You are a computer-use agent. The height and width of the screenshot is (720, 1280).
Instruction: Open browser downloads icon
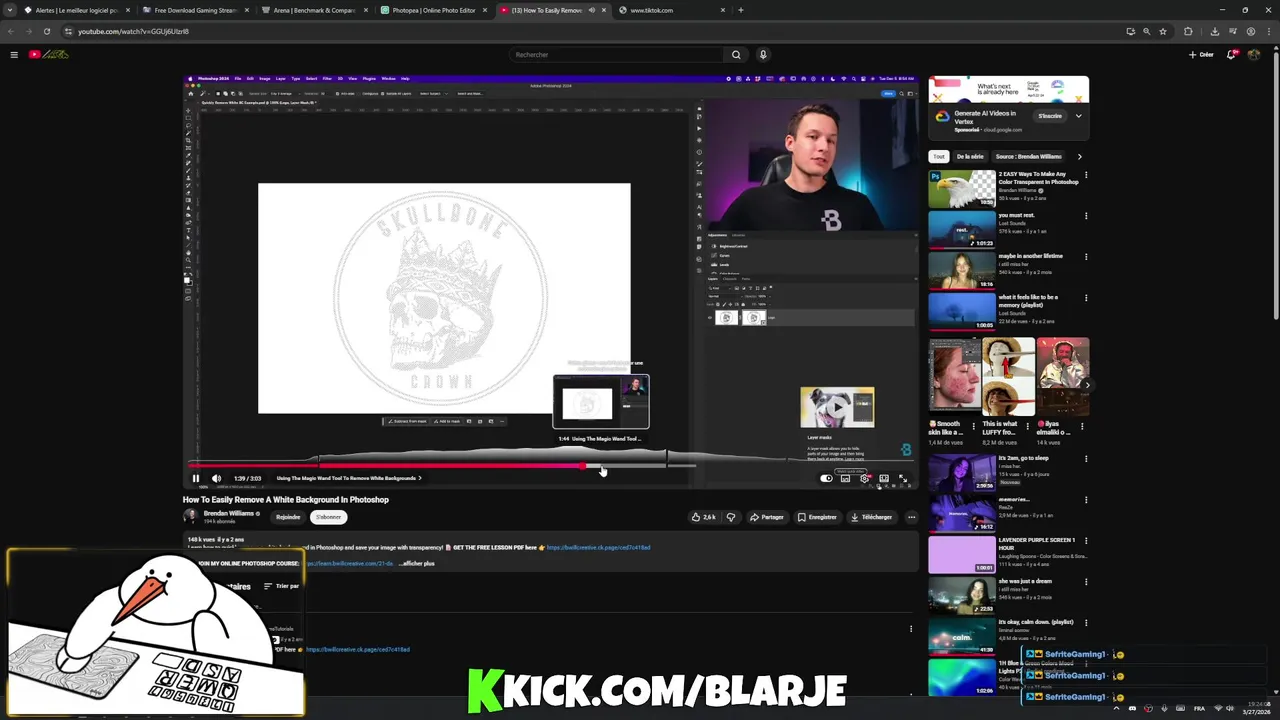[1214, 31]
